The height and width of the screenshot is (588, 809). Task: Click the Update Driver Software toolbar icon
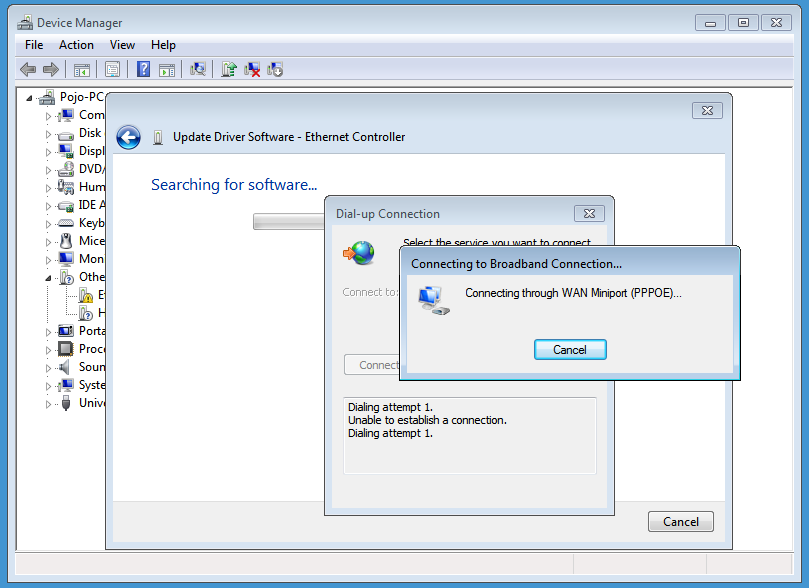[x=229, y=69]
